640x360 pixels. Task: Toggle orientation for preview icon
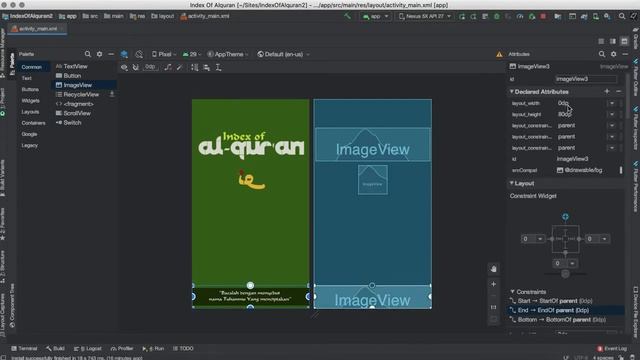point(139,54)
